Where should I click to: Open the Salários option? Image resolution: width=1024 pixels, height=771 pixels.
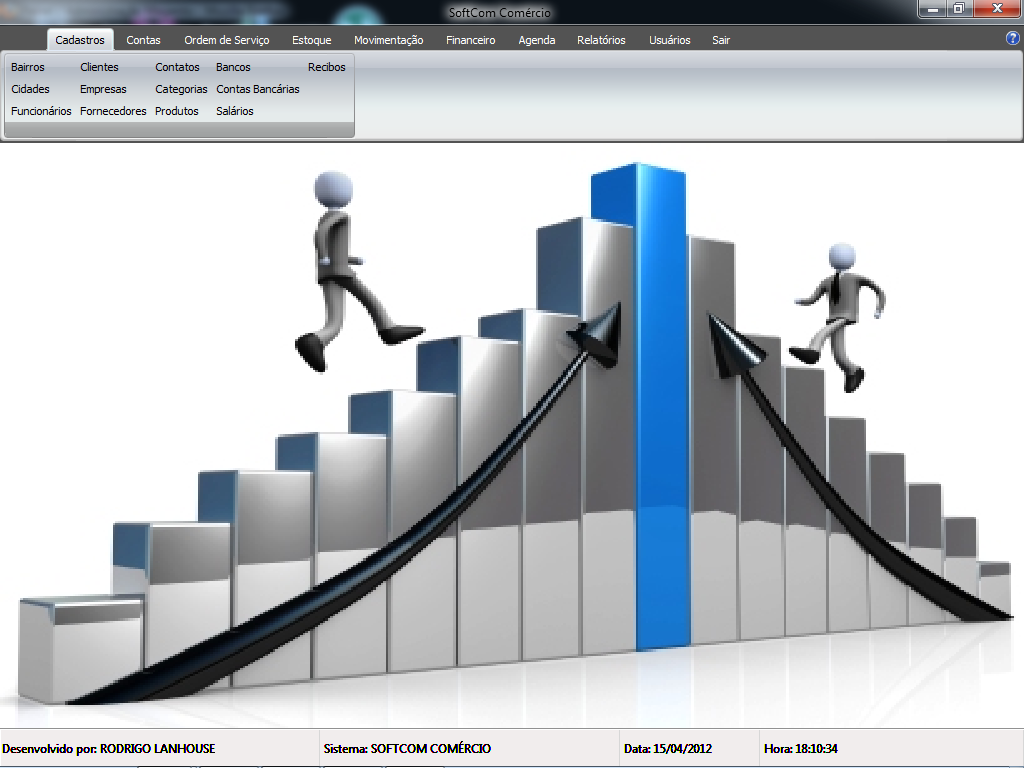(x=235, y=111)
